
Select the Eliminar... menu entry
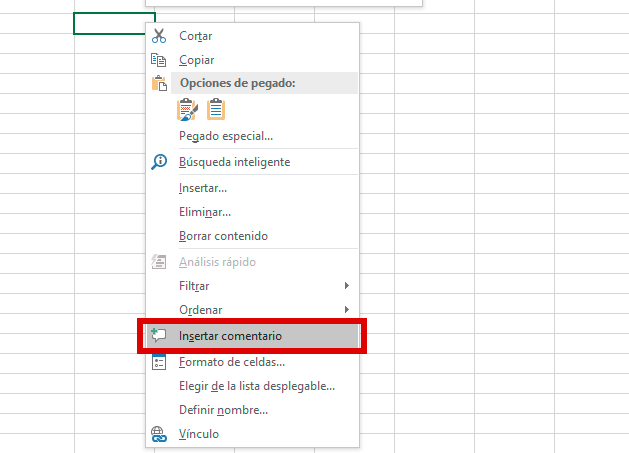pos(205,212)
